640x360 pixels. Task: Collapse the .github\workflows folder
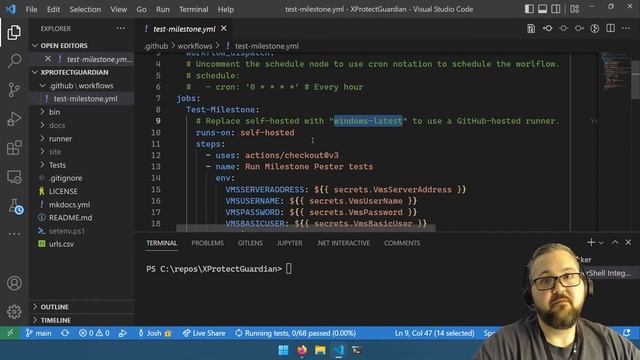coord(82,86)
